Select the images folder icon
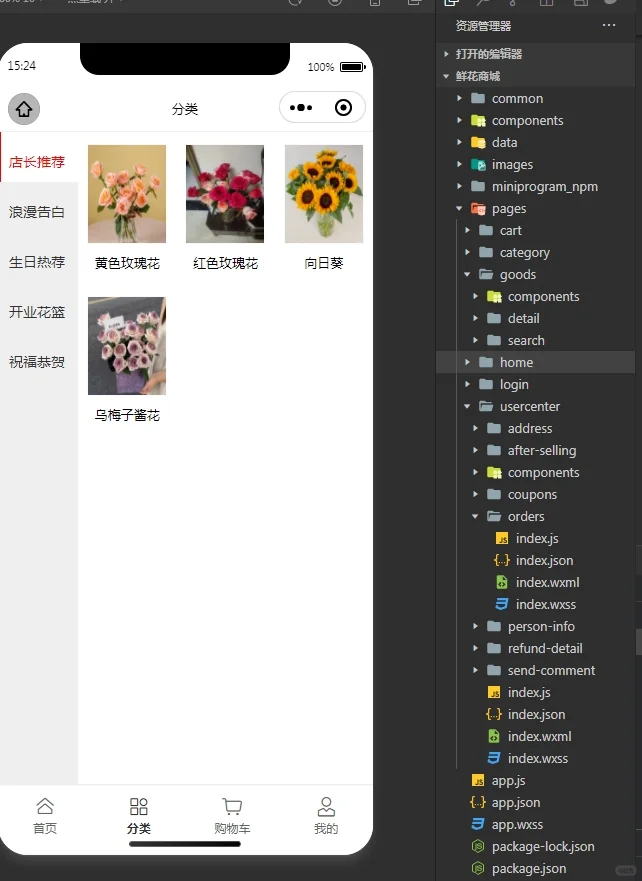This screenshot has width=642, height=881. point(478,165)
